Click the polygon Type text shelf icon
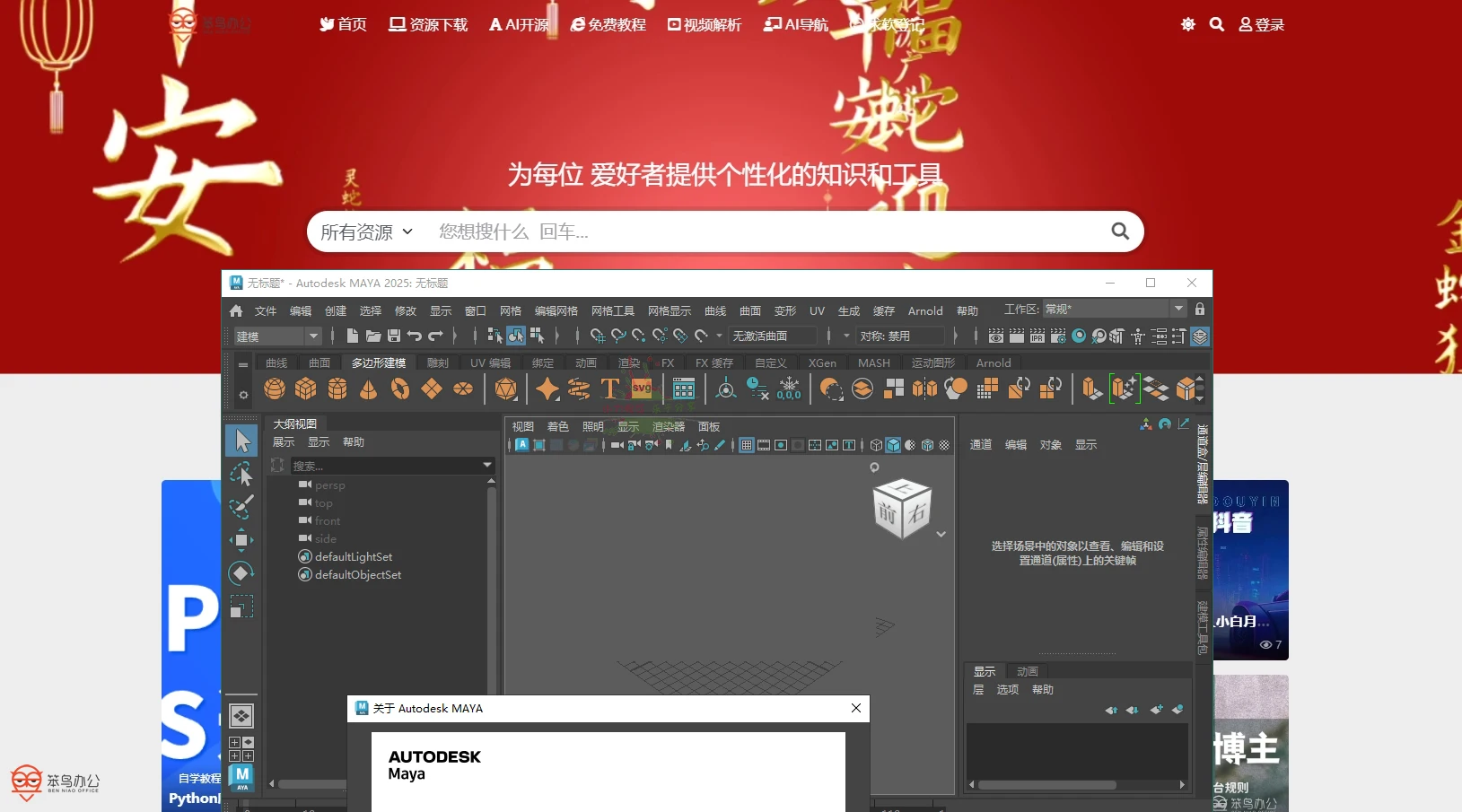The height and width of the screenshot is (812, 1462). point(610,389)
